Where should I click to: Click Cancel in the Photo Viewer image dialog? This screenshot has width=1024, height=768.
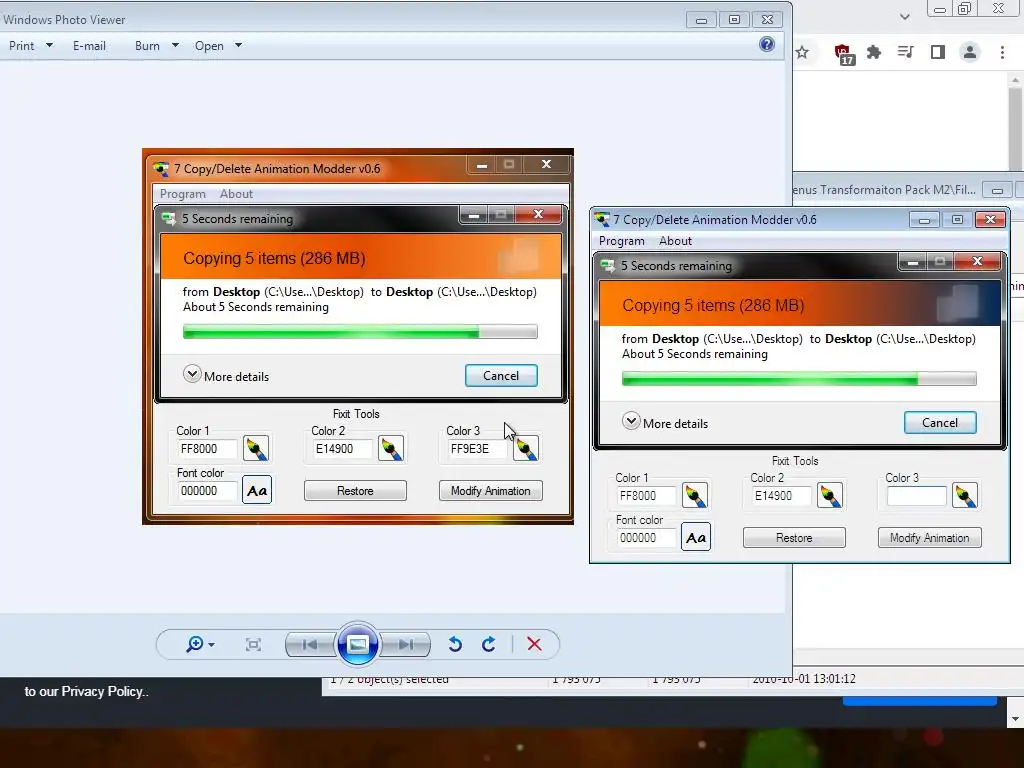pos(501,376)
